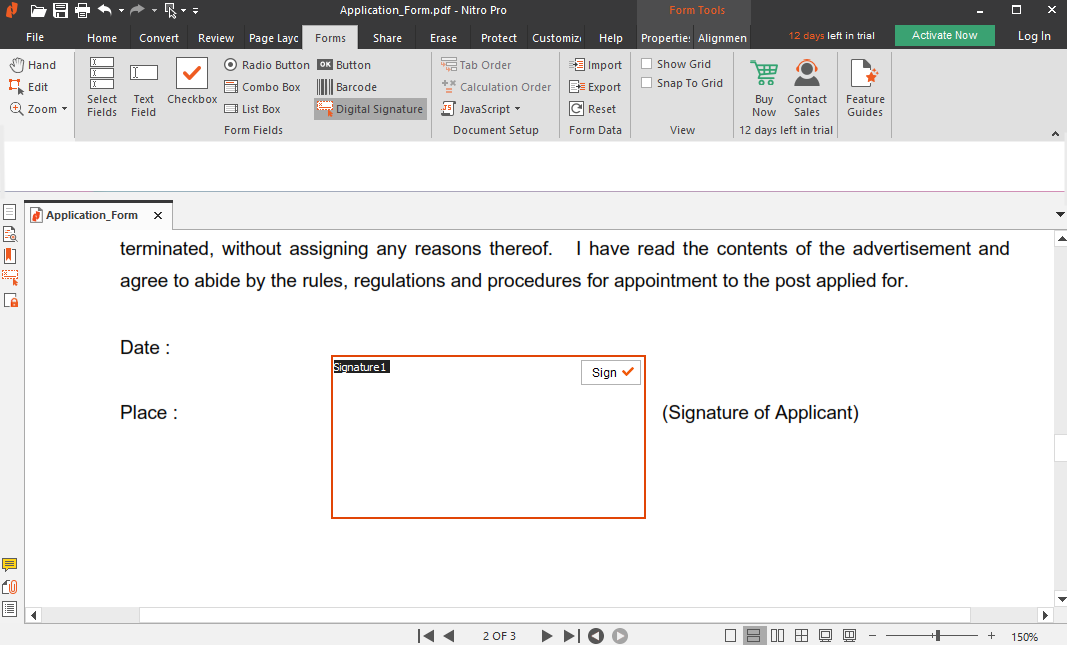Switch to the Home ribbon tab
1067x645 pixels.
(101, 37)
